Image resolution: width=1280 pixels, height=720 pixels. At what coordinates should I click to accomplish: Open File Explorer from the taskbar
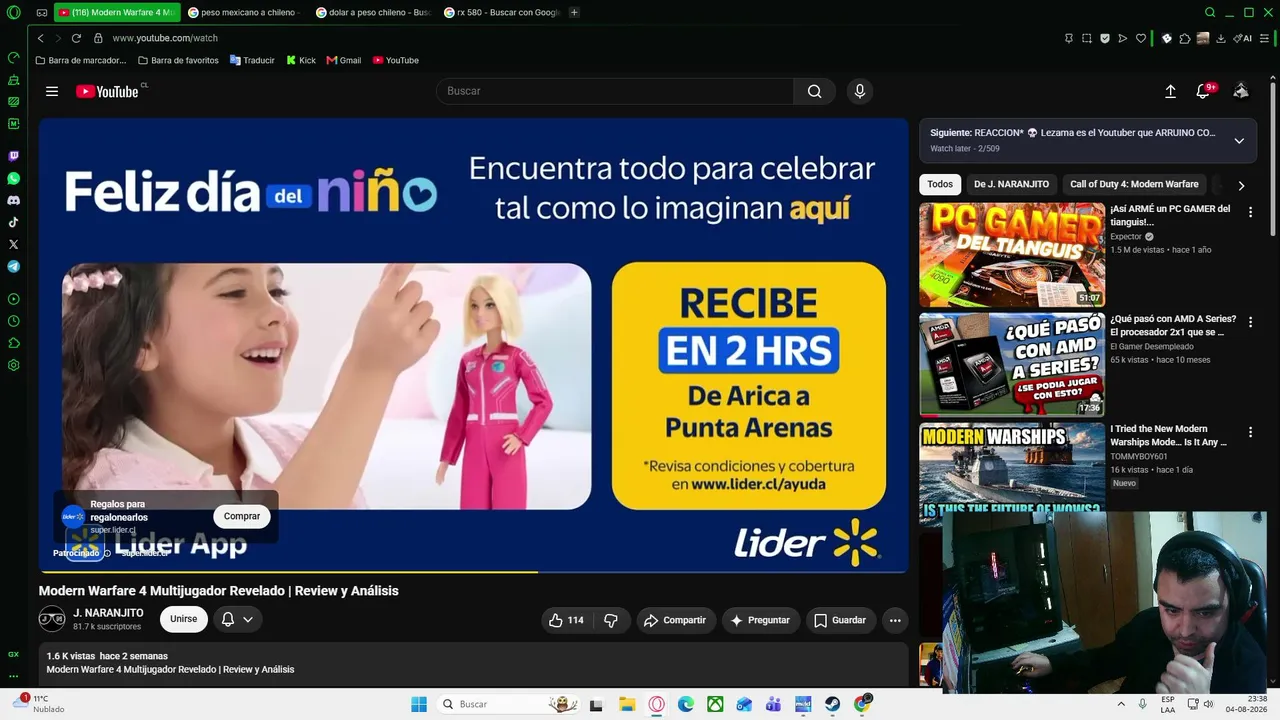(627, 704)
